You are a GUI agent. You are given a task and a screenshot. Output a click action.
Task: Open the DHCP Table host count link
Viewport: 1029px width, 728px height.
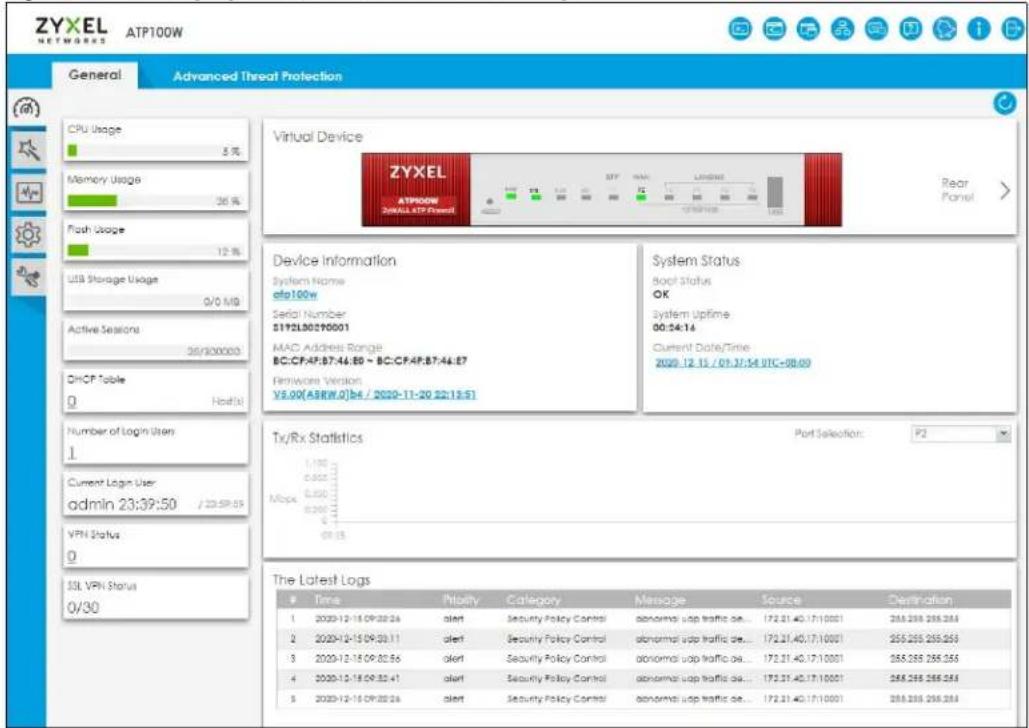pyautogui.click(x=72, y=401)
